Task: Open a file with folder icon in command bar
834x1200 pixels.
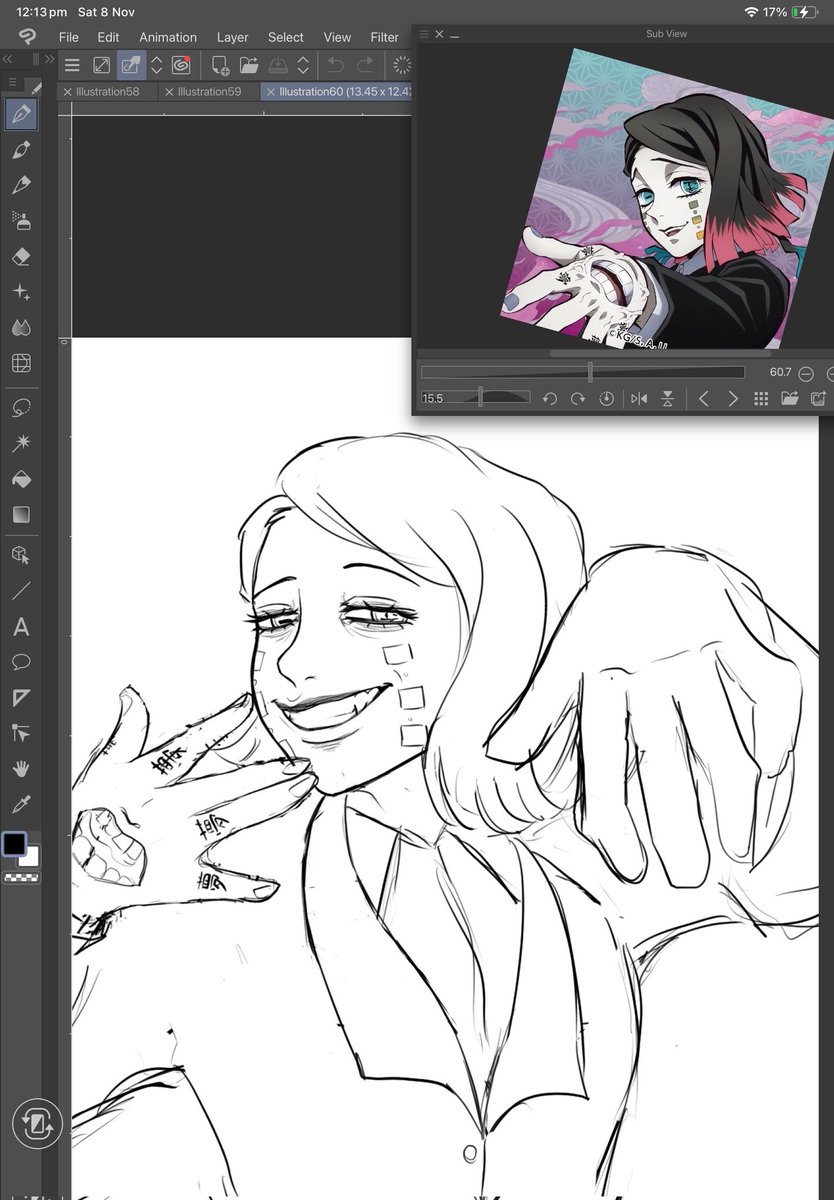Action: [x=249, y=66]
